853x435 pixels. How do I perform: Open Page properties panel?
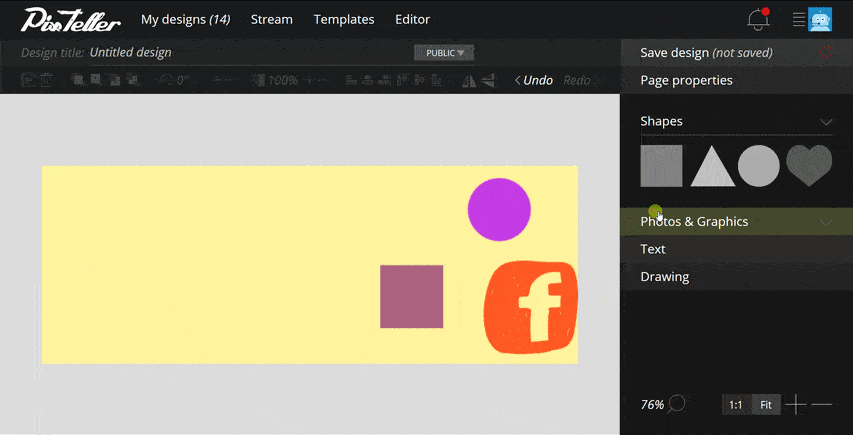point(737,80)
